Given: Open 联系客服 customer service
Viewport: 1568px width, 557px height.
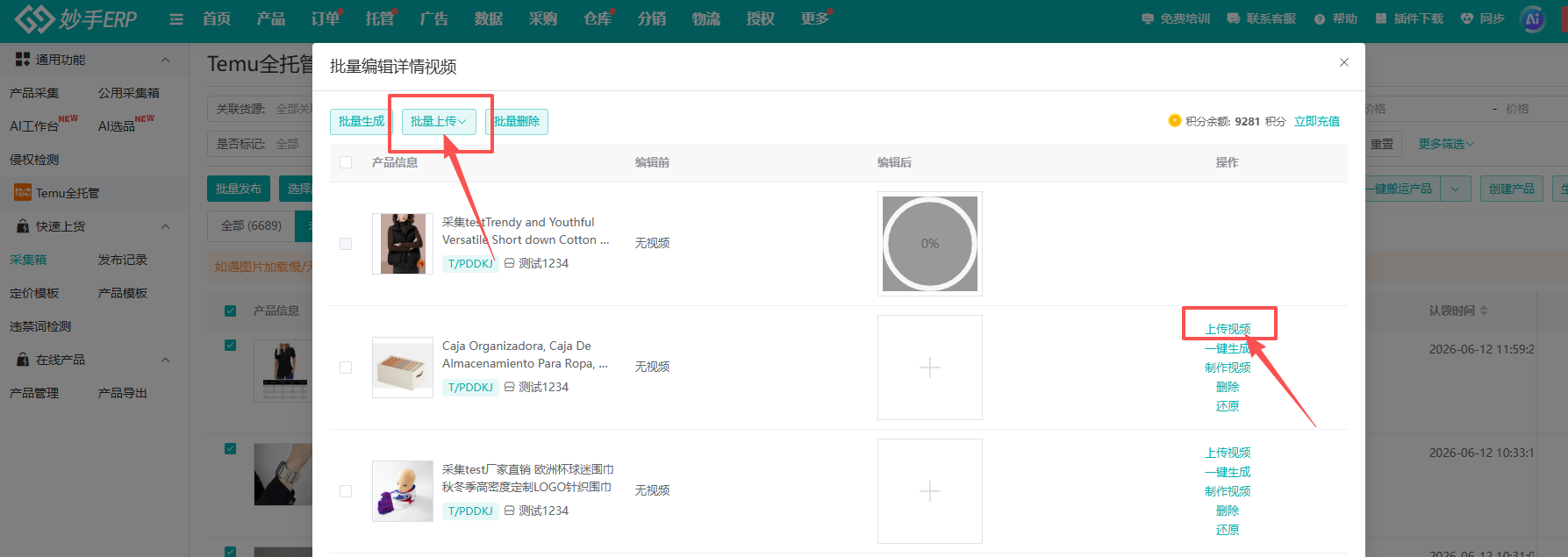Looking at the screenshot, I should tap(1261, 18).
